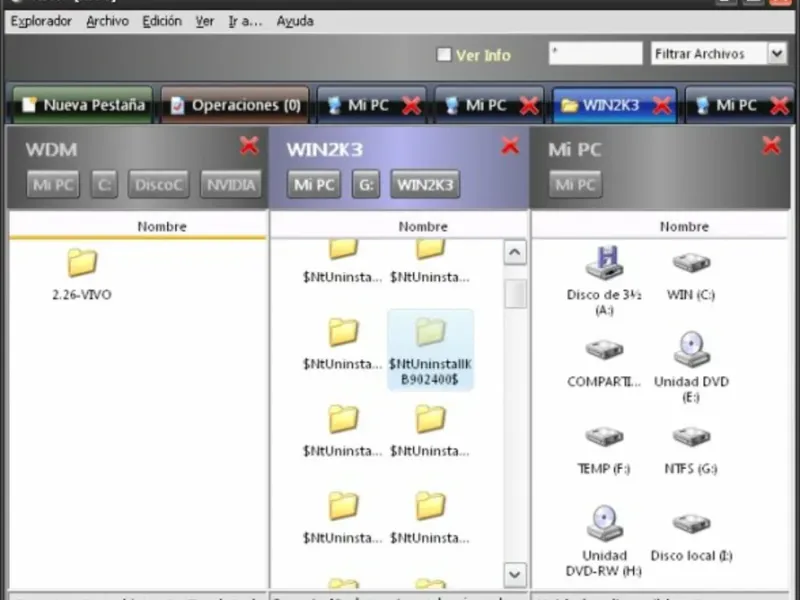800x600 pixels.
Task: Click the NVIDIA breadcrumb button
Action: 231,184
